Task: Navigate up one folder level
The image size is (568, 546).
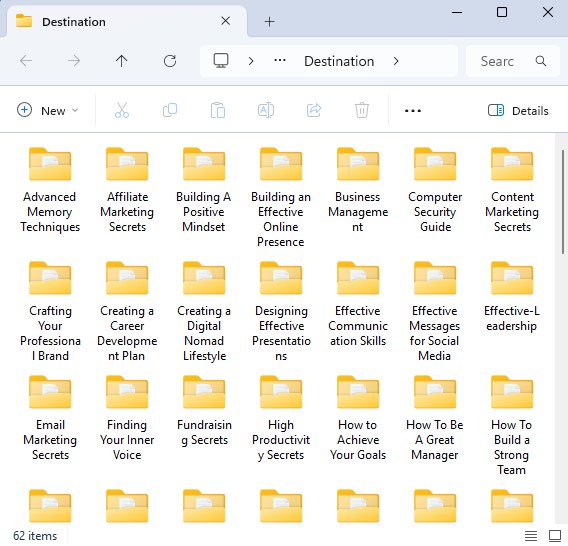Action: click(x=122, y=61)
